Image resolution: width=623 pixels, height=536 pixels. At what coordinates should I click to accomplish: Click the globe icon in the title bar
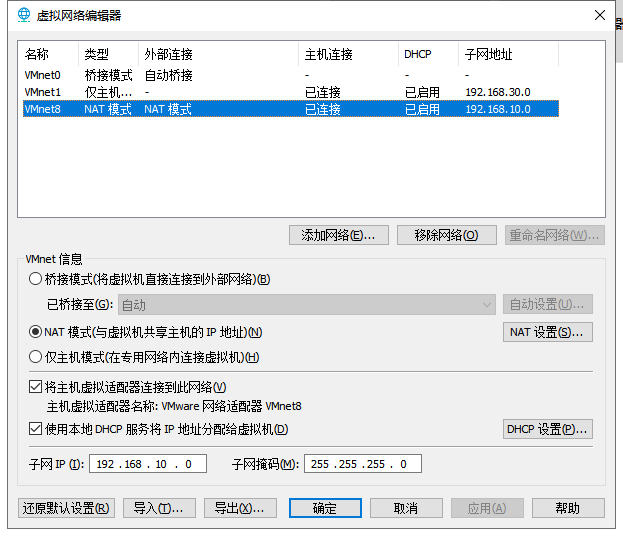pyautogui.click(x=24, y=15)
